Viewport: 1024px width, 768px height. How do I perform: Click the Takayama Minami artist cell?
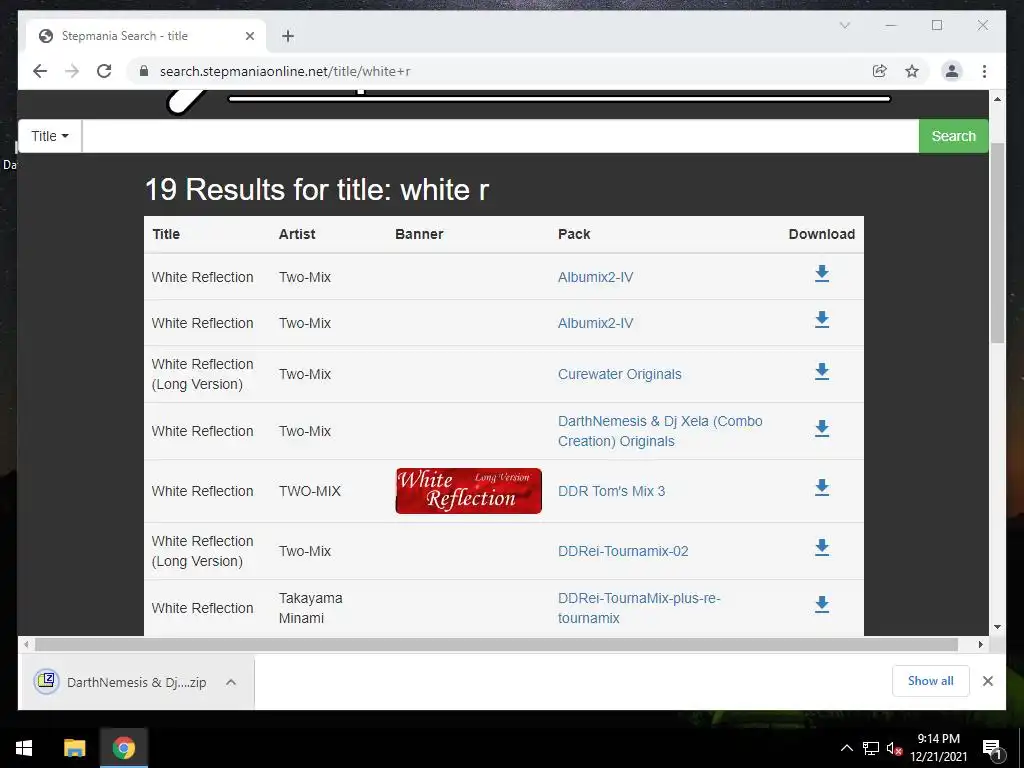tap(310, 608)
